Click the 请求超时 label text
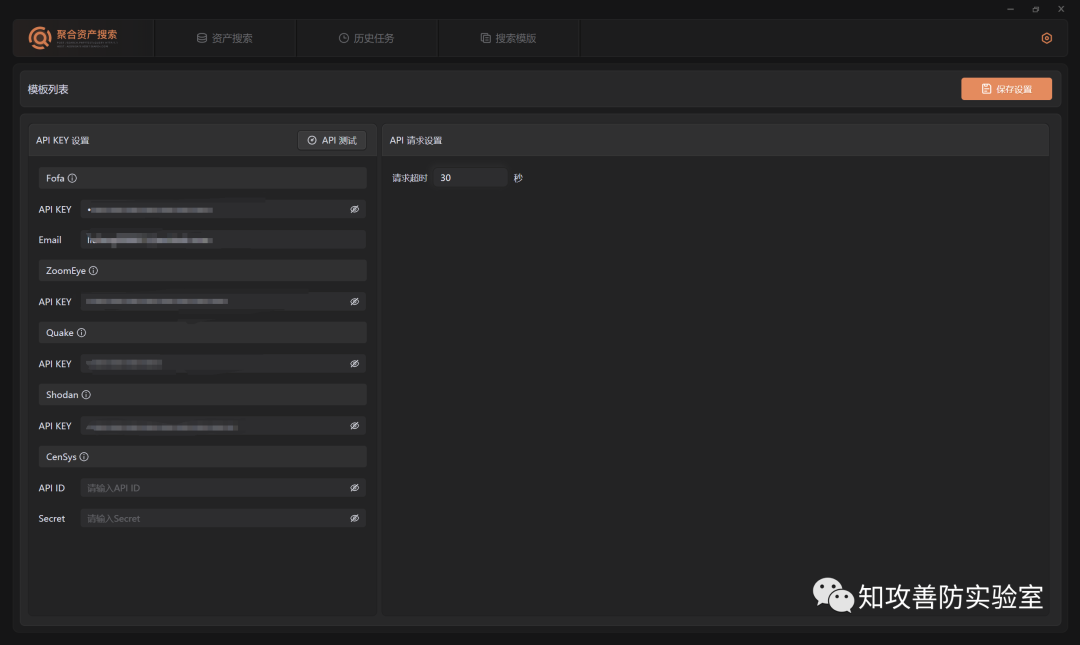Screen dimensions: 1080x645 (x=410, y=178)
